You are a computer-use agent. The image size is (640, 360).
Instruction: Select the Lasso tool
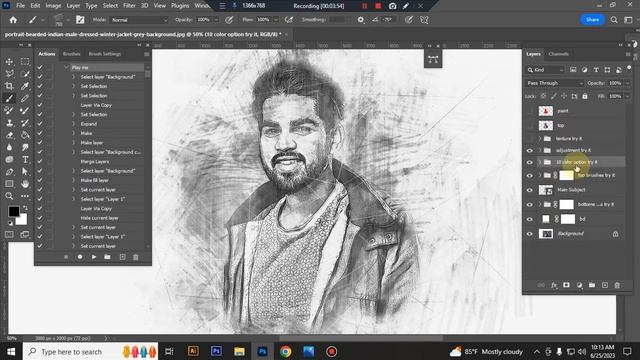point(9,74)
